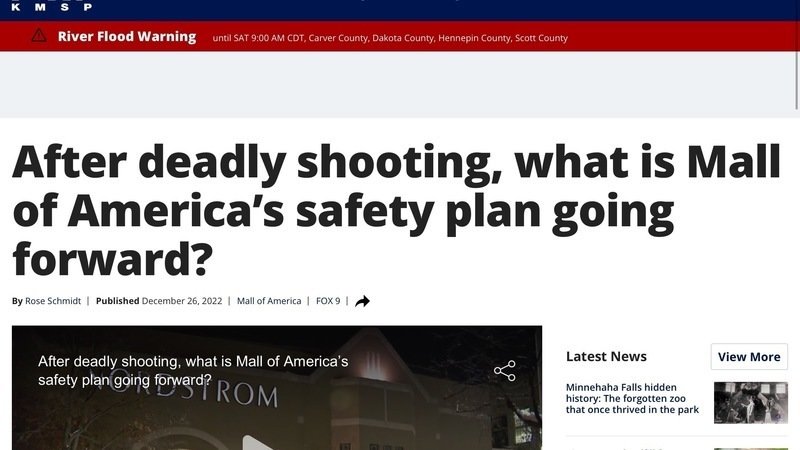The image size is (800, 450).
Task: Click the second Latest News story thumbnail
Action: click(750, 447)
